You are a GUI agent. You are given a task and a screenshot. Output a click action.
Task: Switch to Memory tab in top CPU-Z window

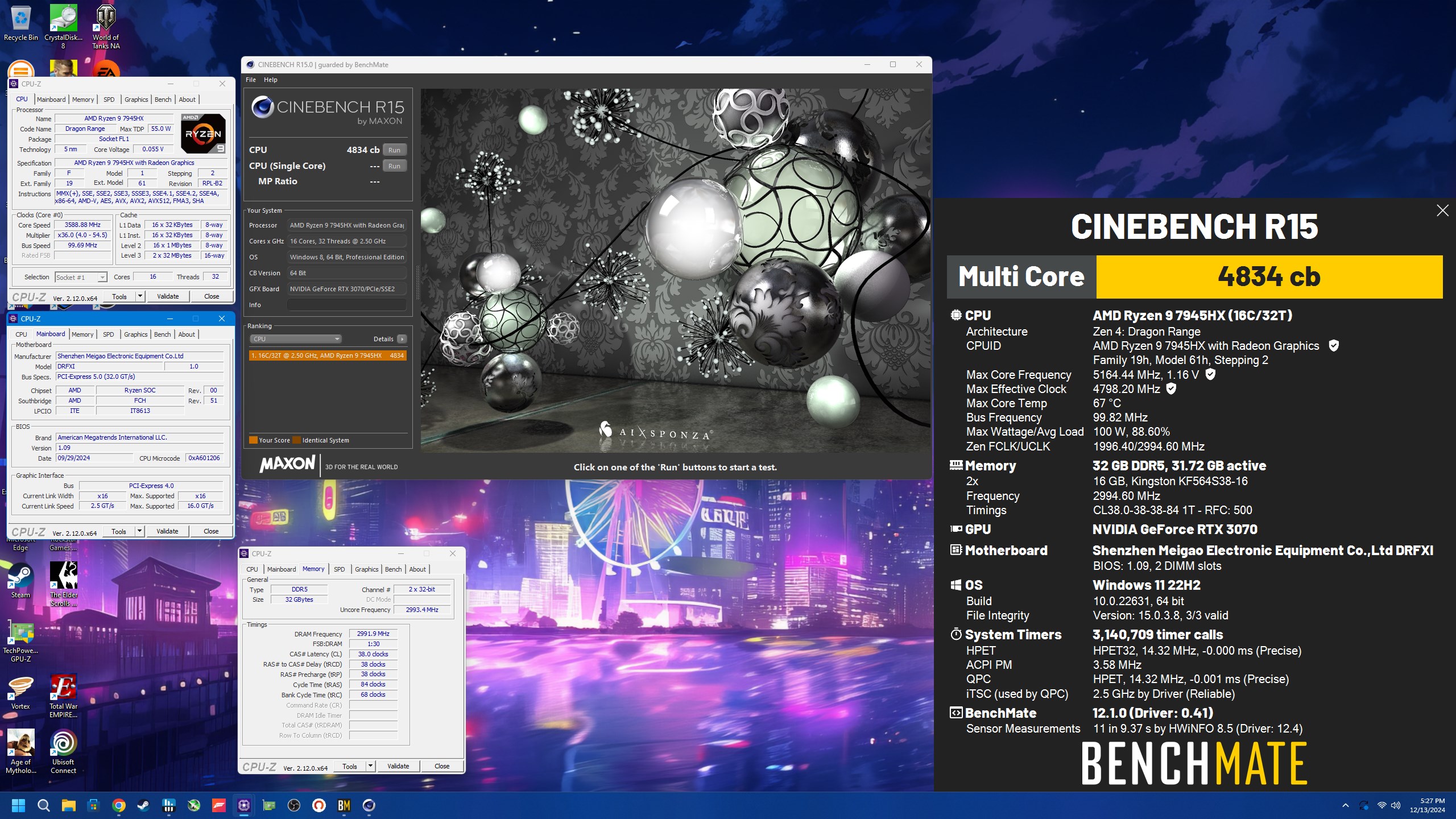click(x=83, y=100)
